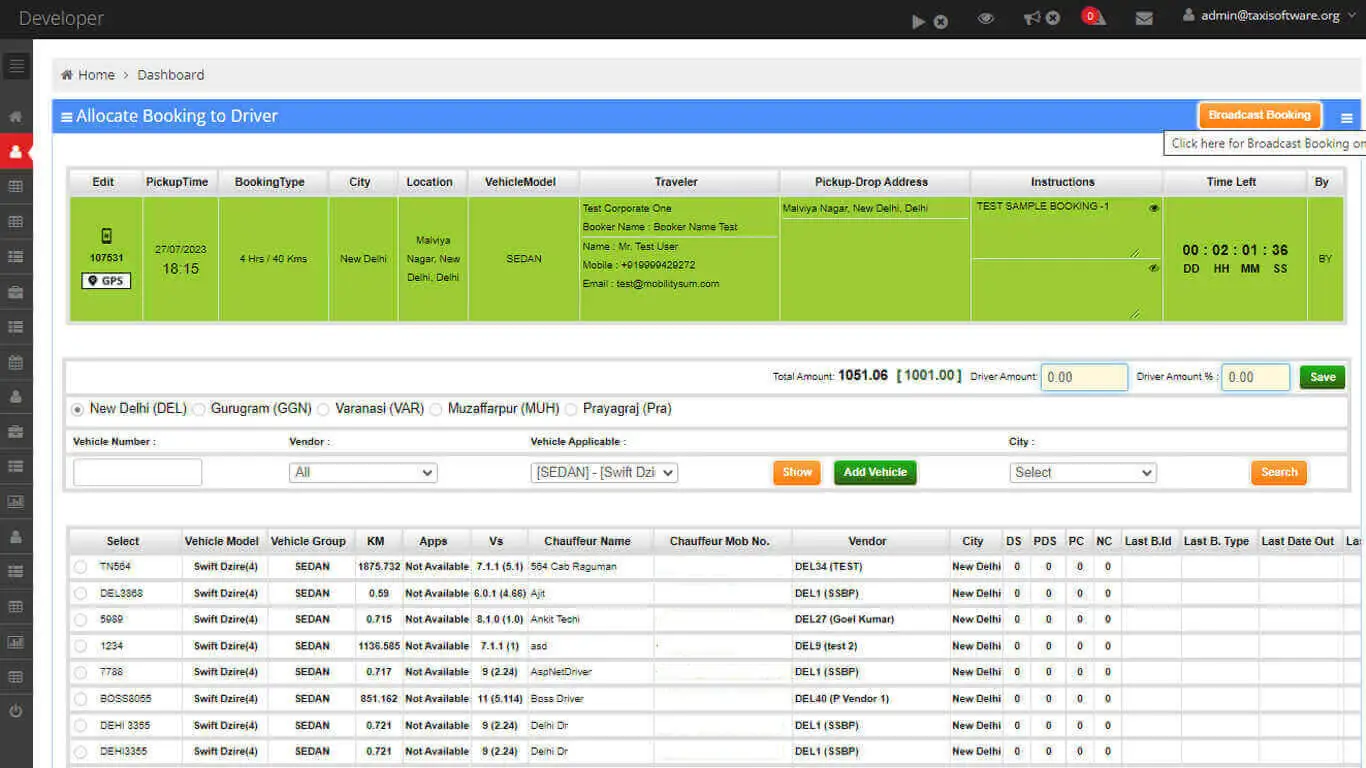Click the Broadcast Booking button
Viewport: 1366px width, 768px height.
(1259, 115)
